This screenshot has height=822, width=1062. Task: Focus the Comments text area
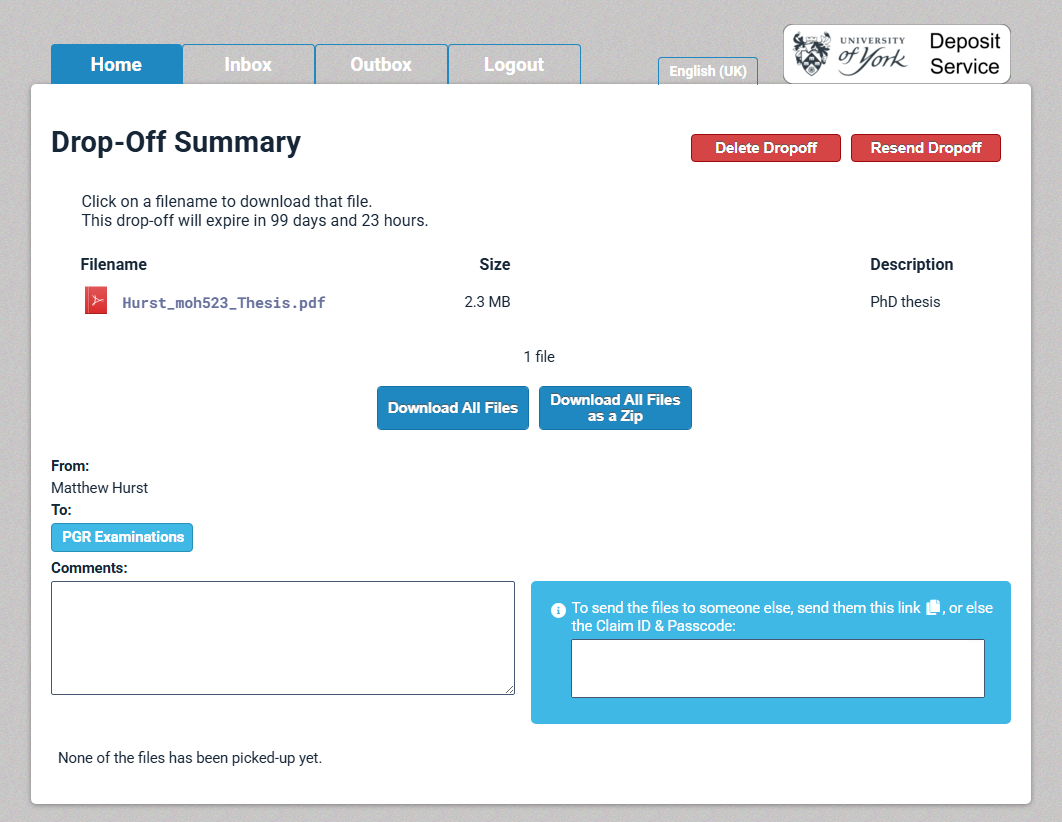283,638
